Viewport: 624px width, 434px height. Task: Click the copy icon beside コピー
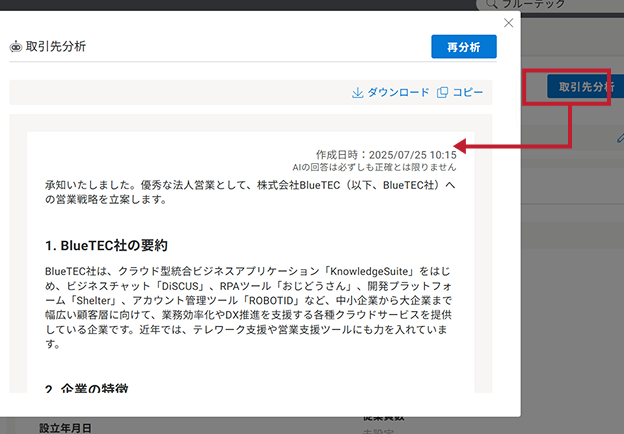coord(442,93)
